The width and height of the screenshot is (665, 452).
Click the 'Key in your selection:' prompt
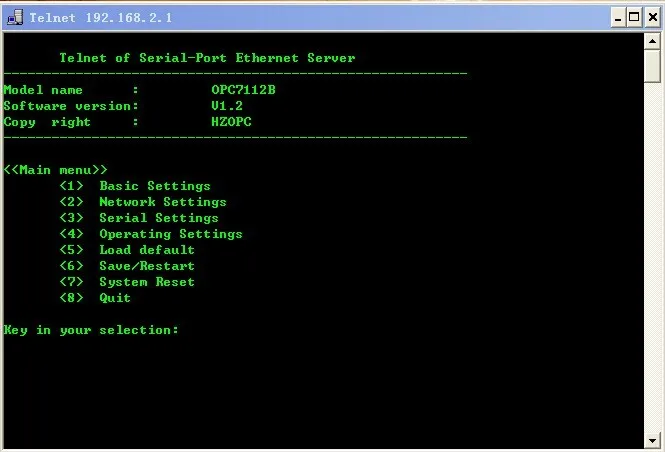[x=91, y=330]
